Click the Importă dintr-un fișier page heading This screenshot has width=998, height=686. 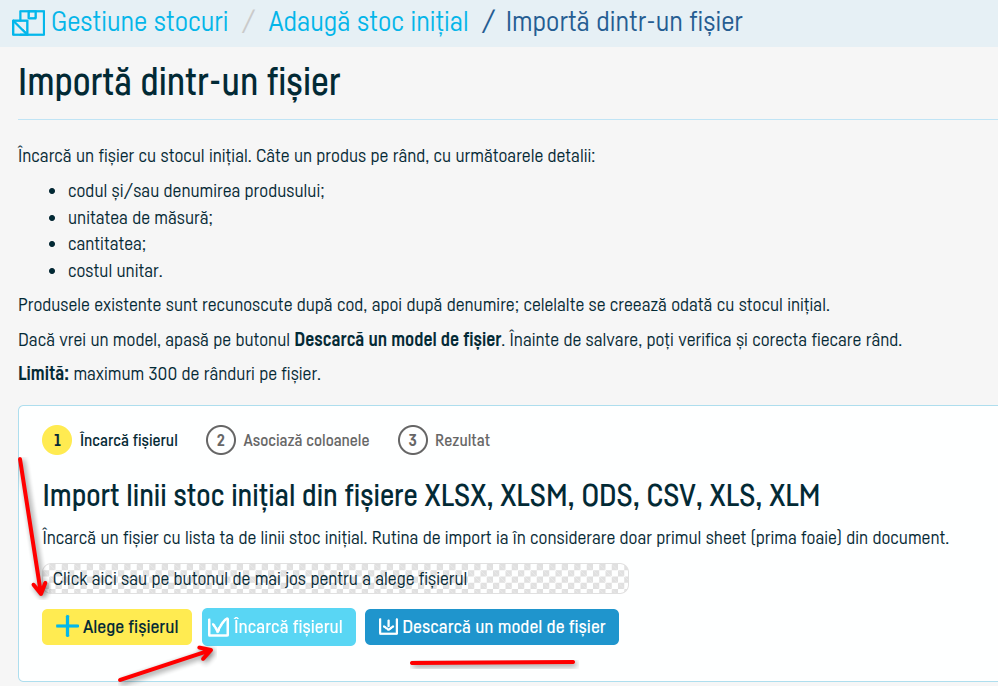point(179,82)
